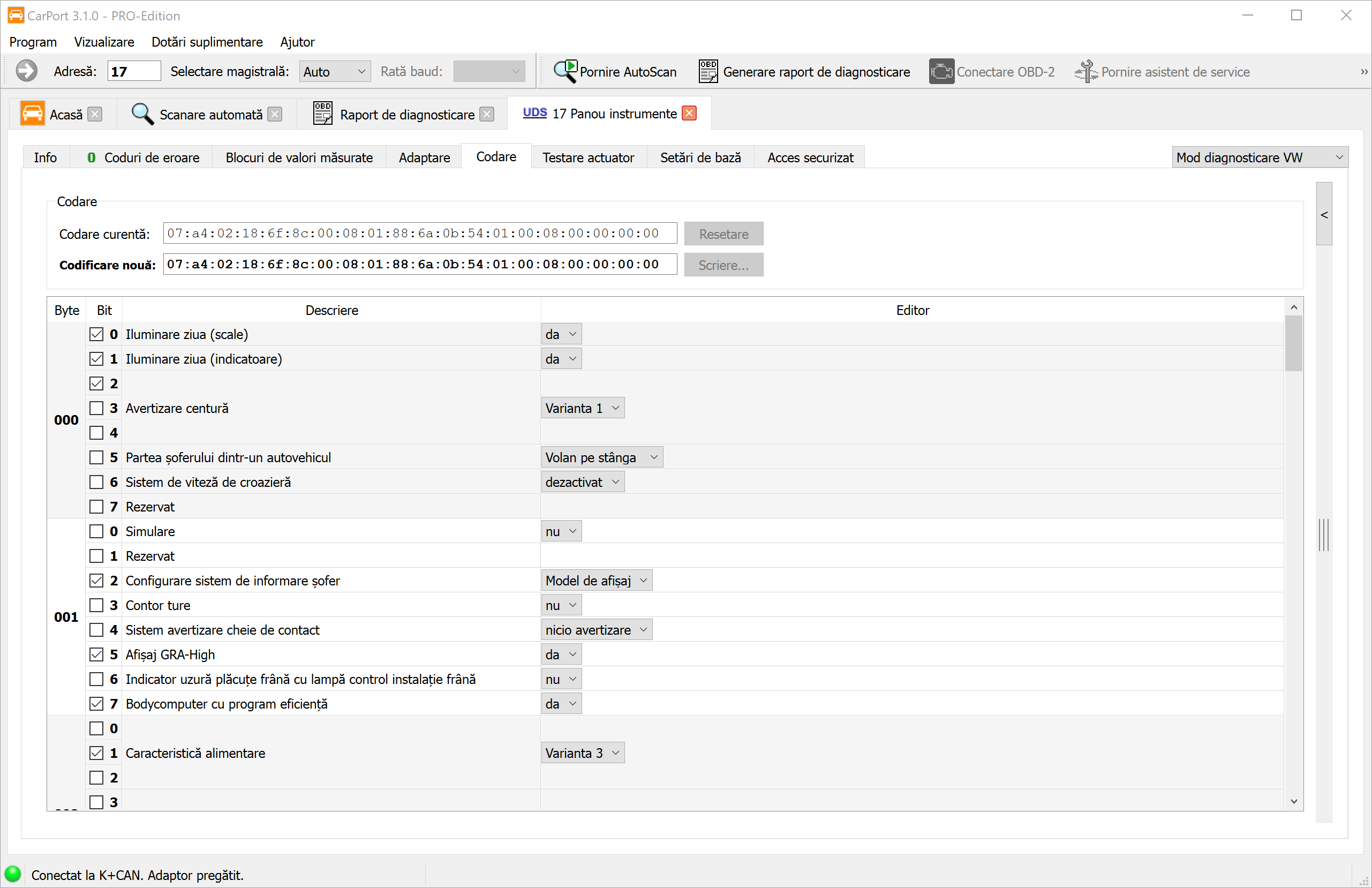Toggle bit 6 Sistem de viteză de croazieră

point(96,482)
